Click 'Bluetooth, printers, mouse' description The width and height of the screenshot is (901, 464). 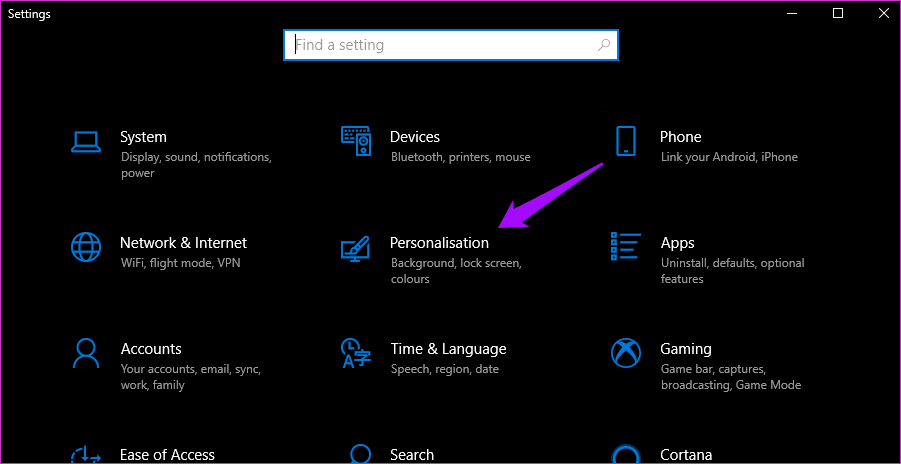(x=461, y=157)
